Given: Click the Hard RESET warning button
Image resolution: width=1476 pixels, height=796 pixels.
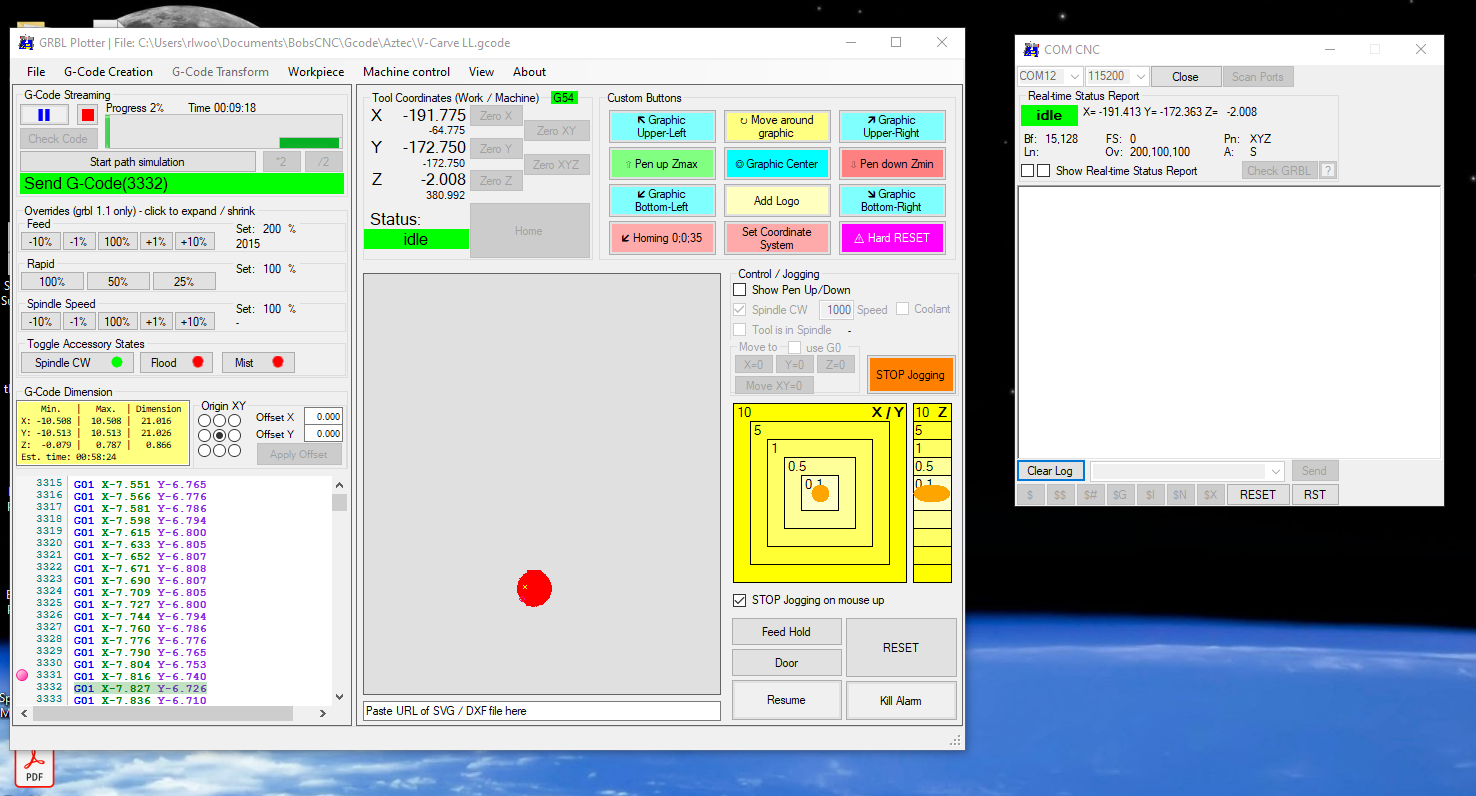Looking at the screenshot, I should [891, 238].
